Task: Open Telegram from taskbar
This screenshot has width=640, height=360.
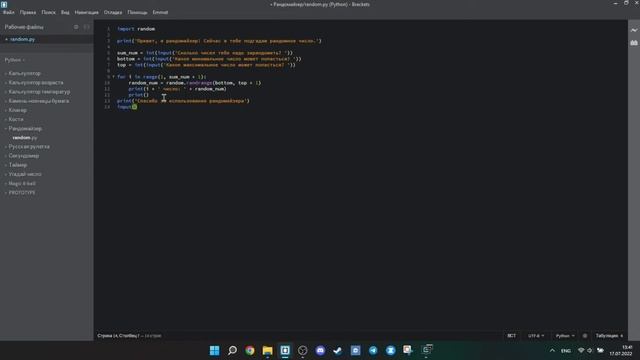Action: coord(373,350)
